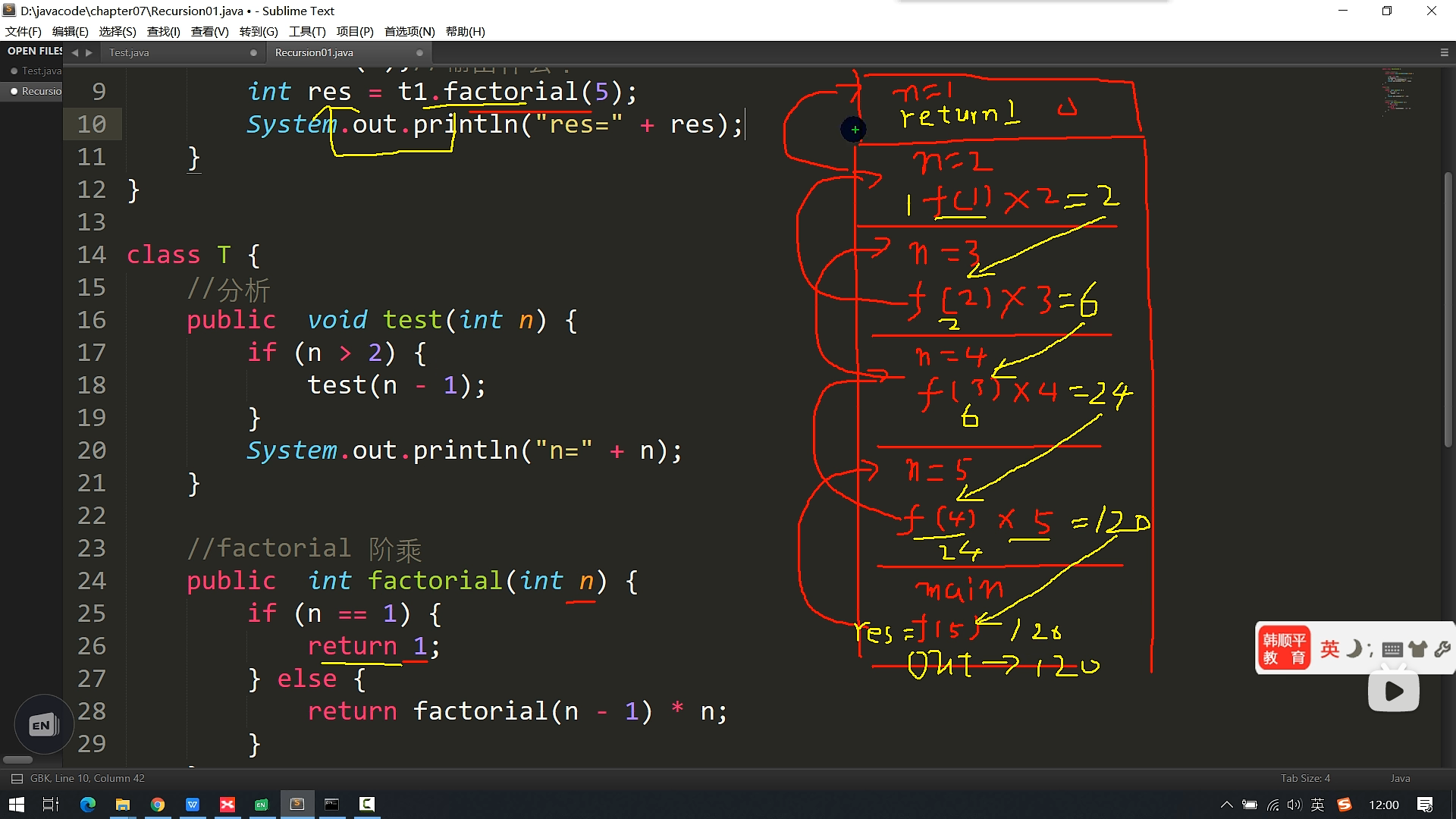Open the 工具(T) menu

pos(306,31)
